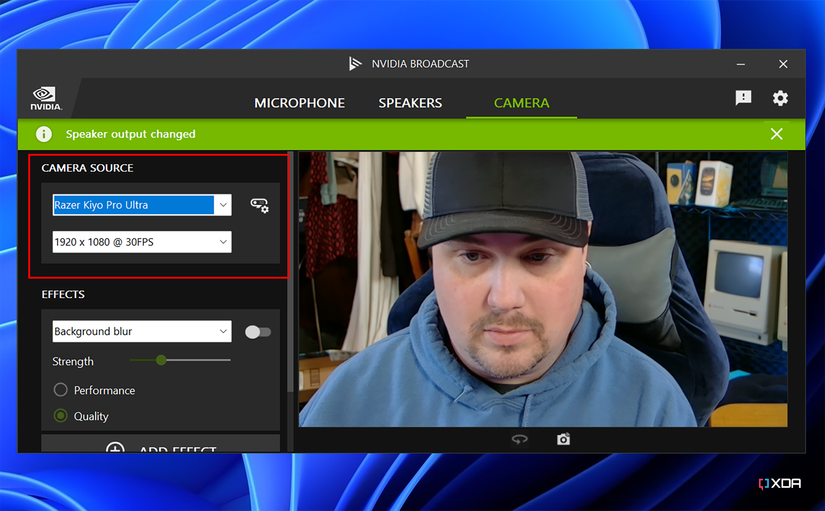Close the NVIDIA Broadcast window
The width and height of the screenshot is (825, 511).
click(783, 64)
